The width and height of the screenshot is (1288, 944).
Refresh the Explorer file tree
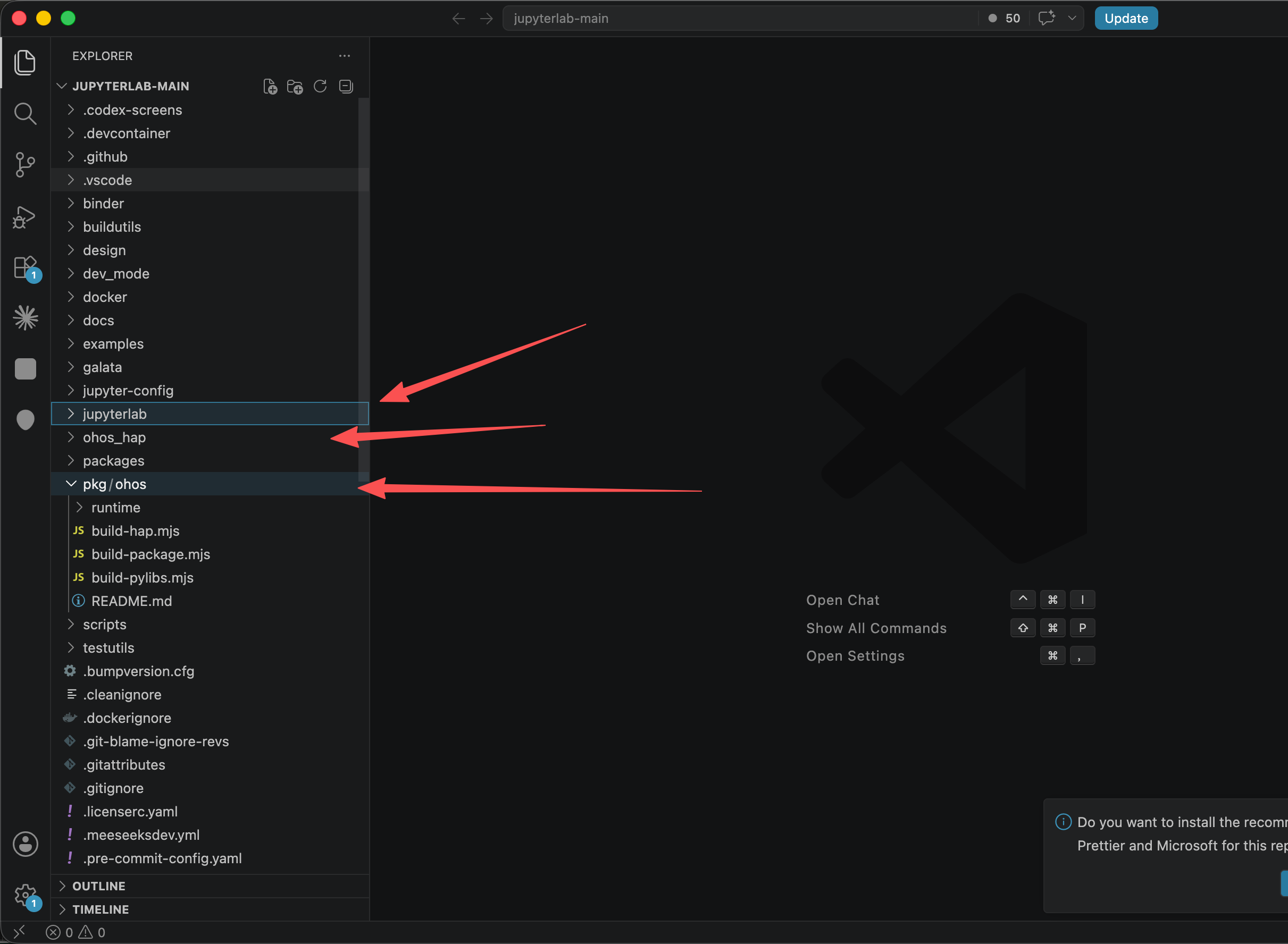tap(320, 86)
